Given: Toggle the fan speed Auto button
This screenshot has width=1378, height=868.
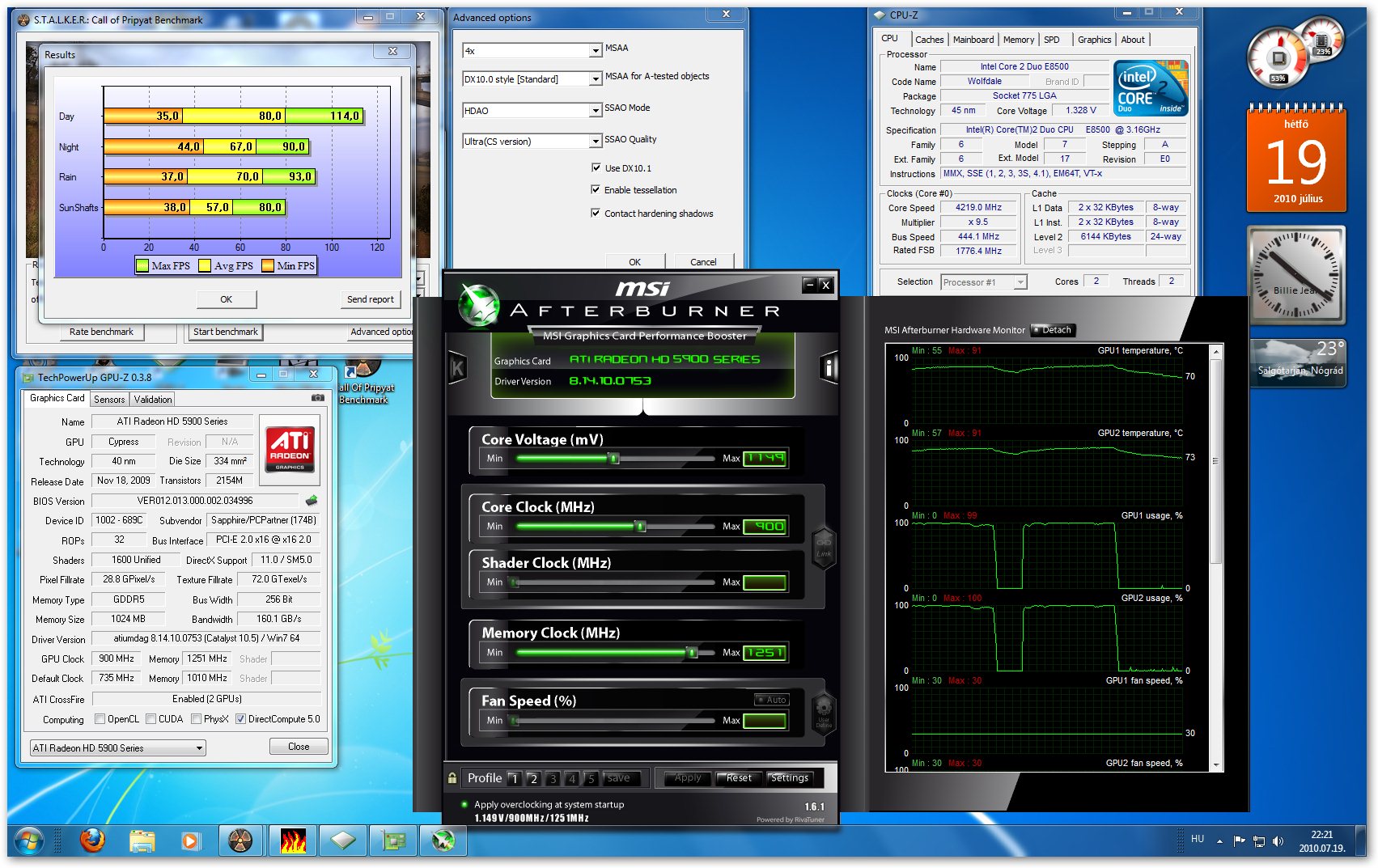Looking at the screenshot, I should point(771,700).
